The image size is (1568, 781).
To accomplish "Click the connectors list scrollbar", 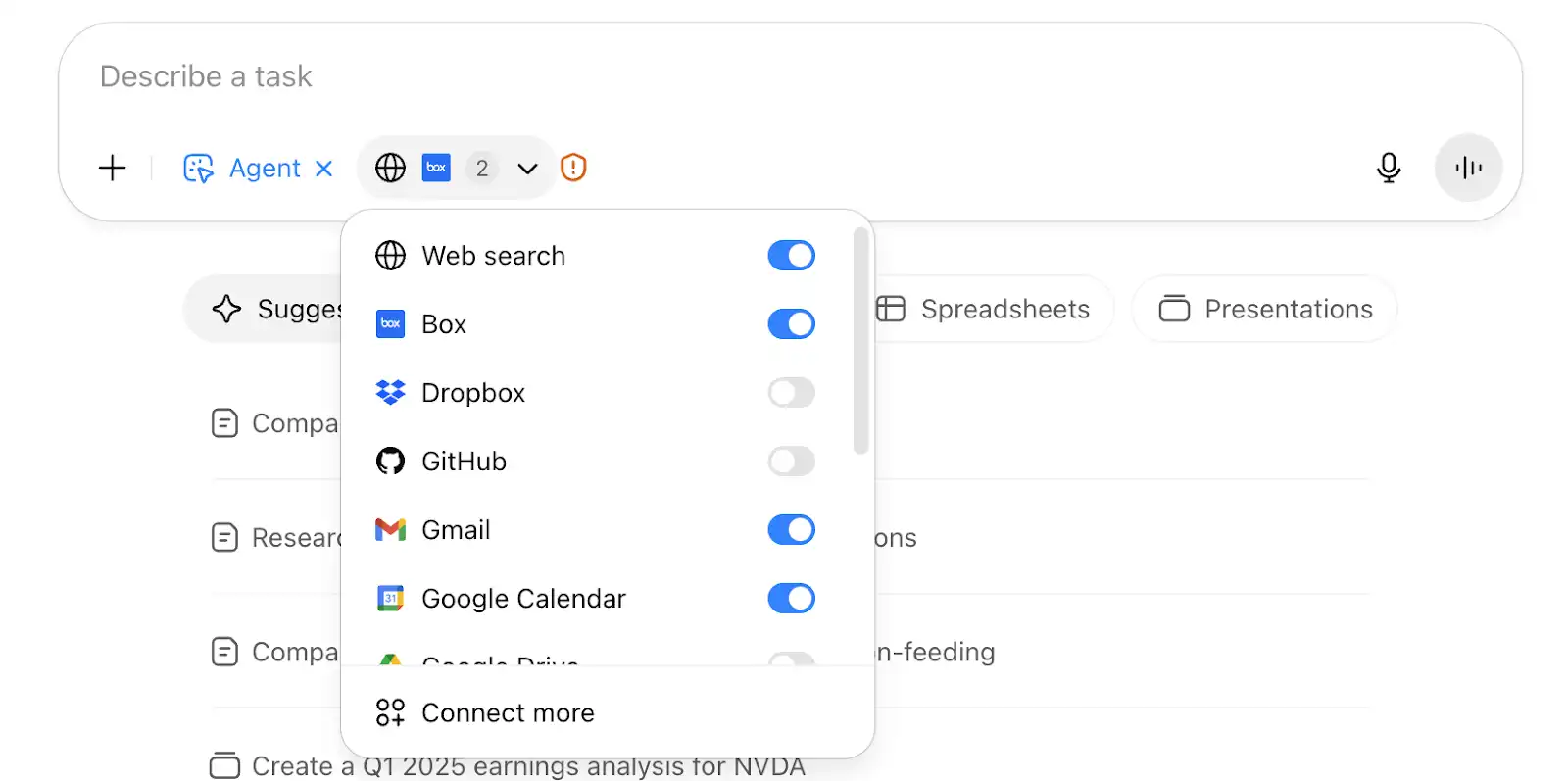I will pos(860,341).
